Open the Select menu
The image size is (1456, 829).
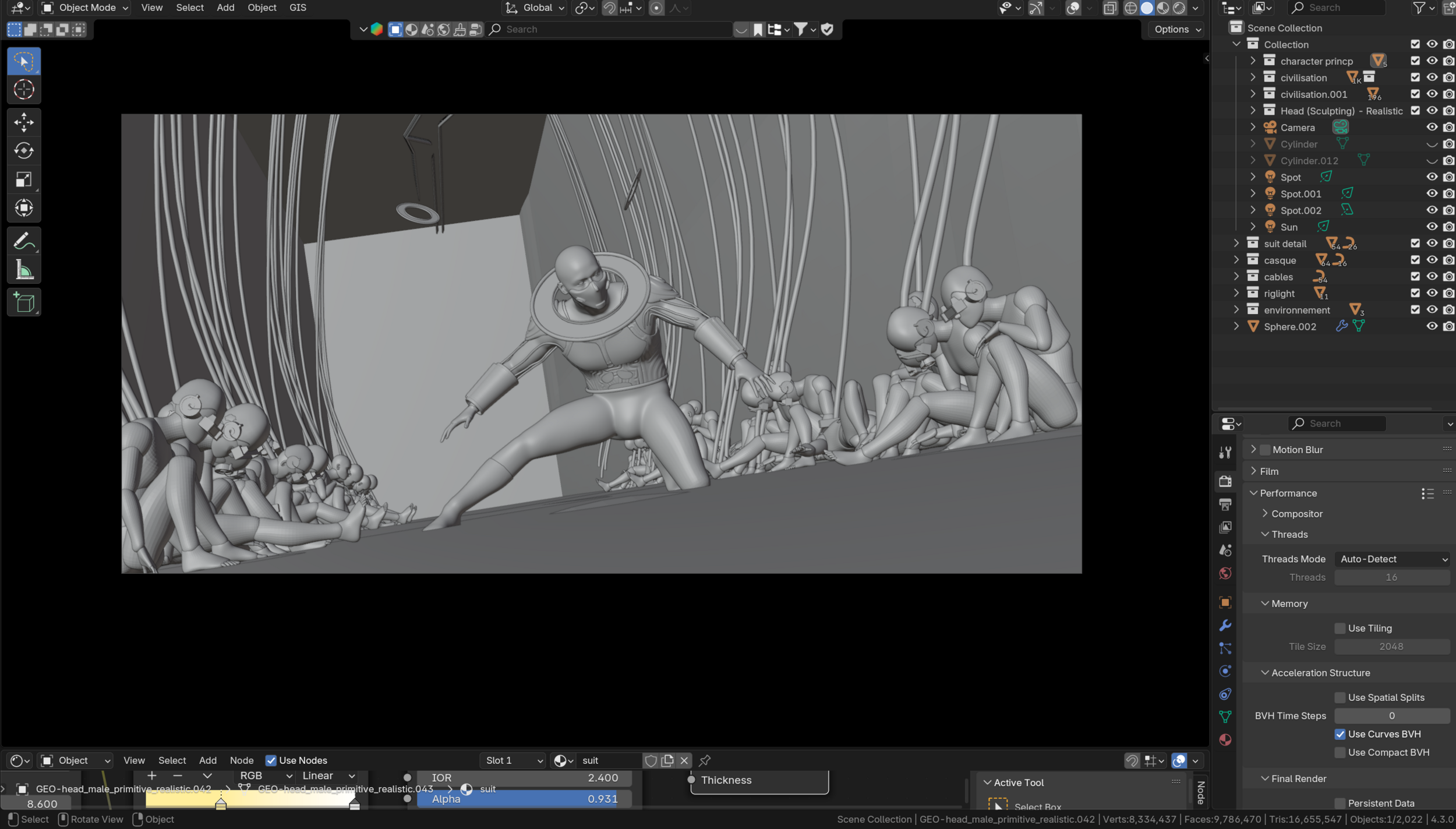click(189, 8)
